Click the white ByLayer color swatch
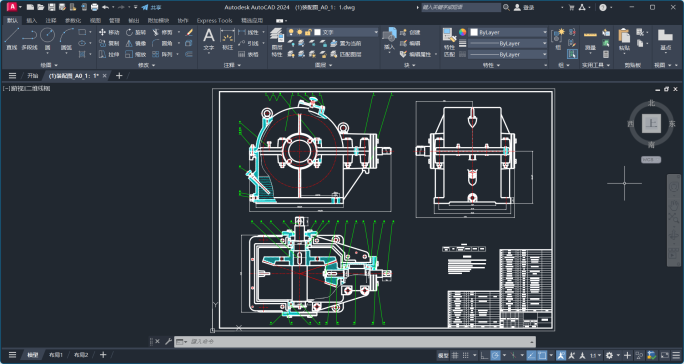The height and width of the screenshot is (364, 684). tap(474, 32)
